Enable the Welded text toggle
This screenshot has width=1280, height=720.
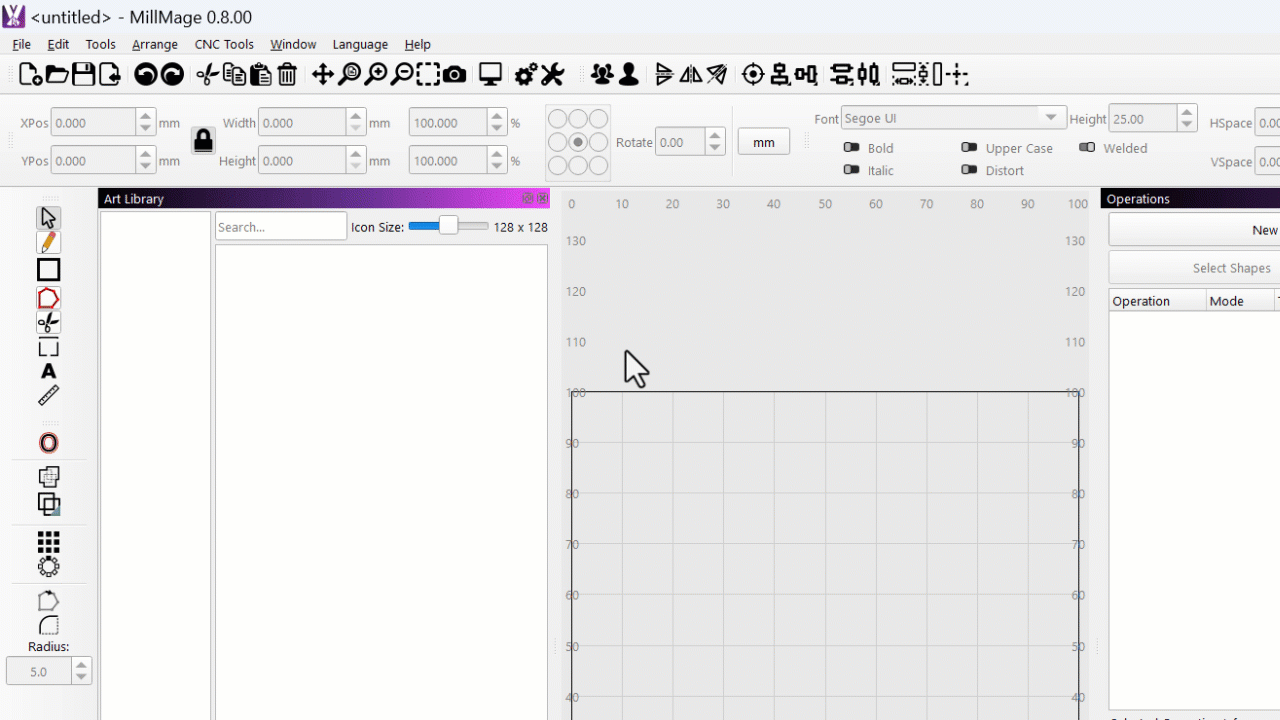pos(1087,148)
